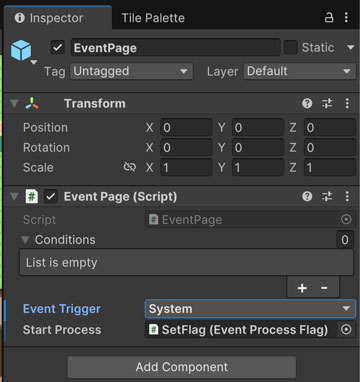Image resolution: width=360 pixels, height=382 pixels.
Task: Open Transform component presets icon
Action: click(x=327, y=104)
